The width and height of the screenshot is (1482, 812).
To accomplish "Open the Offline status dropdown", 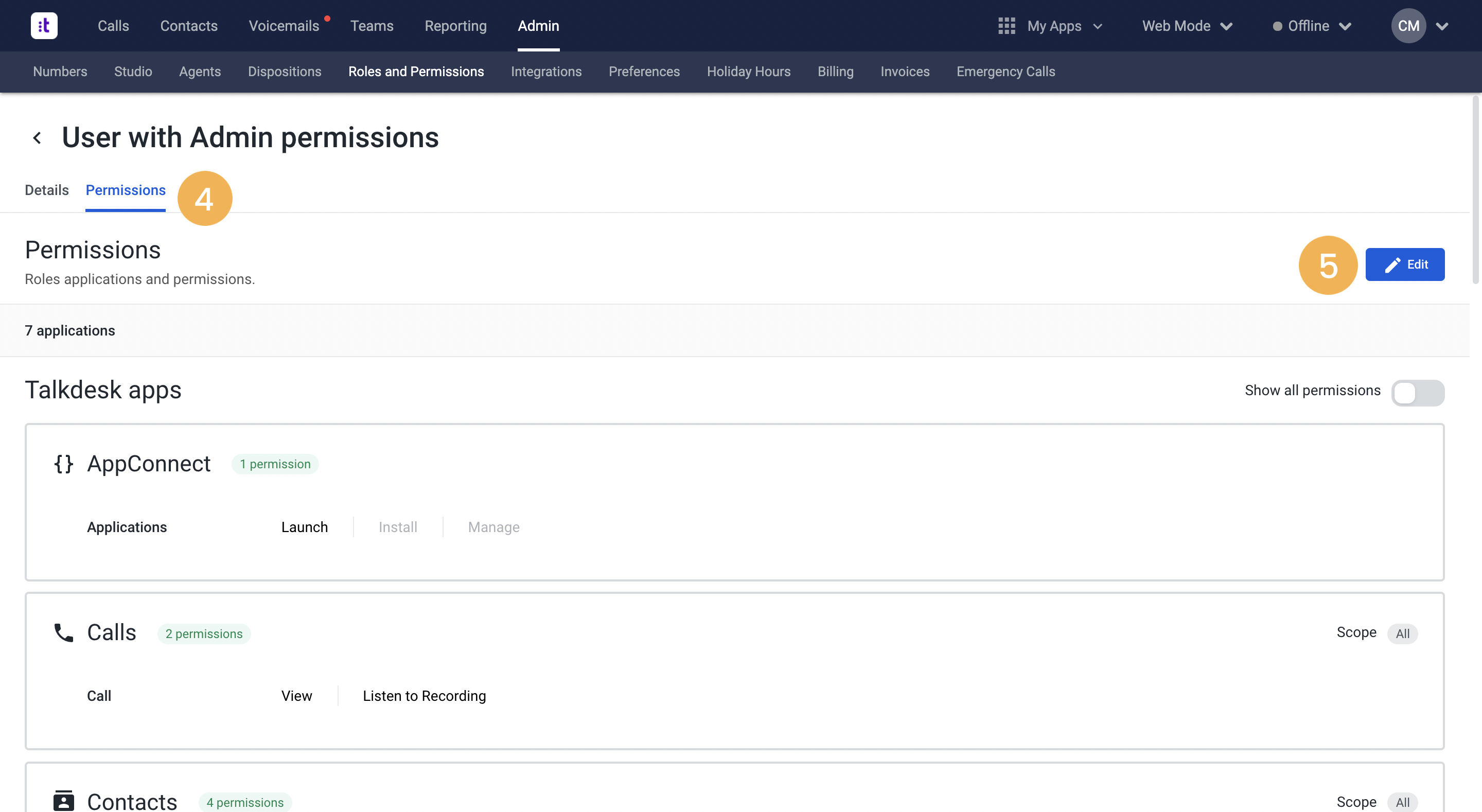I will (x=1312, y=26).
